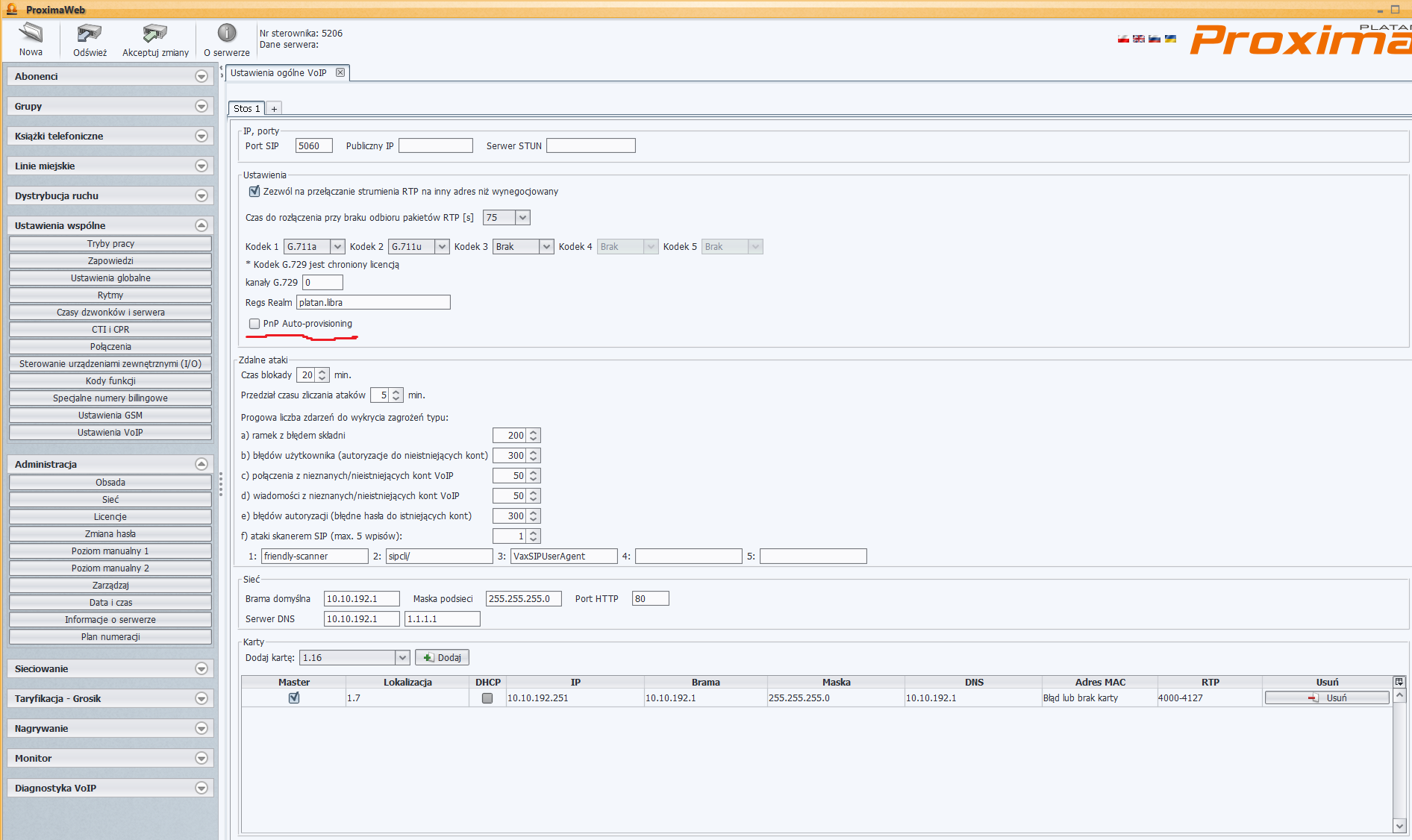Click the Port SIP input field
1412x840 pixels.
[313, 146]
